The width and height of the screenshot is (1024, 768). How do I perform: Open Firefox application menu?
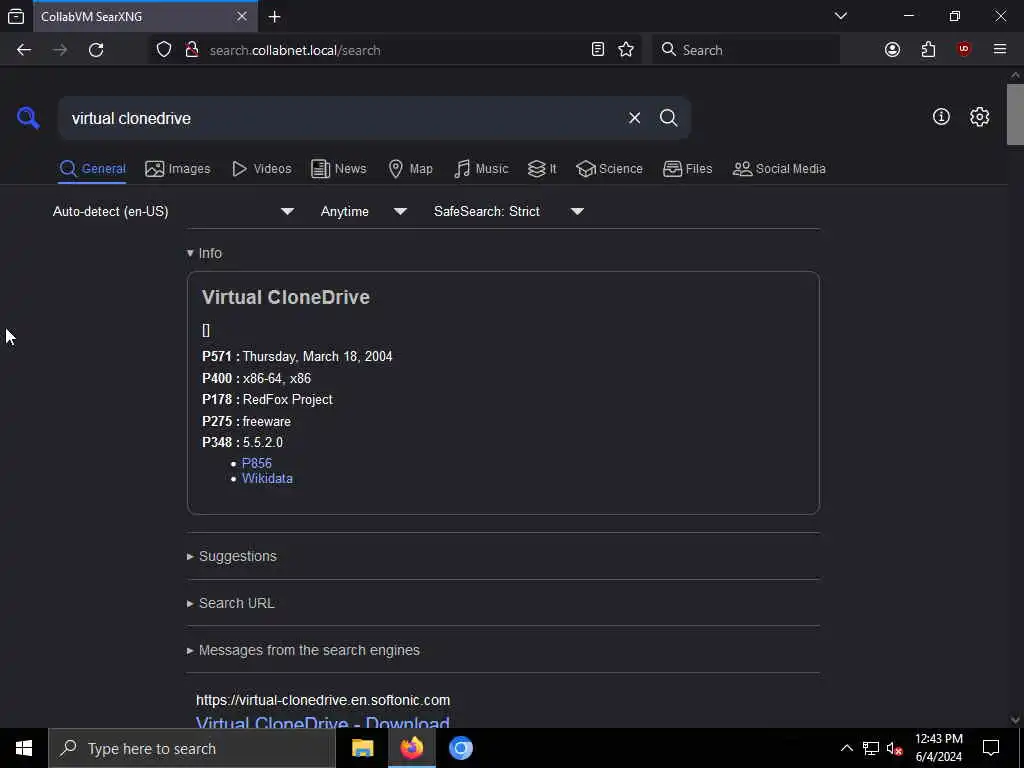tap(999, 50)
